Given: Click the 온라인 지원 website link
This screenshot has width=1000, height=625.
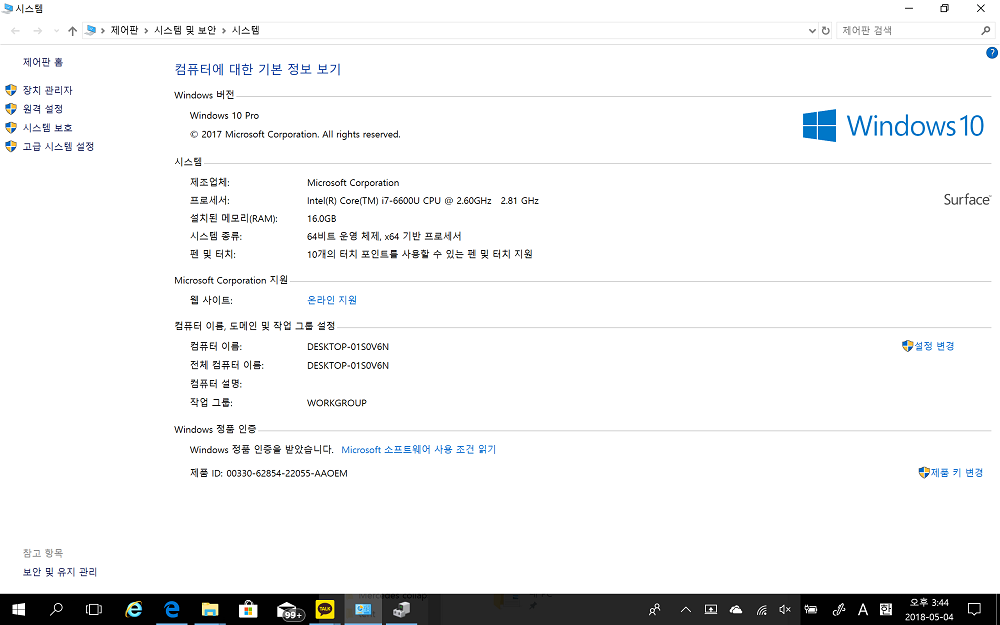Looking at the screenshot, I should click(x=331, y=300).
